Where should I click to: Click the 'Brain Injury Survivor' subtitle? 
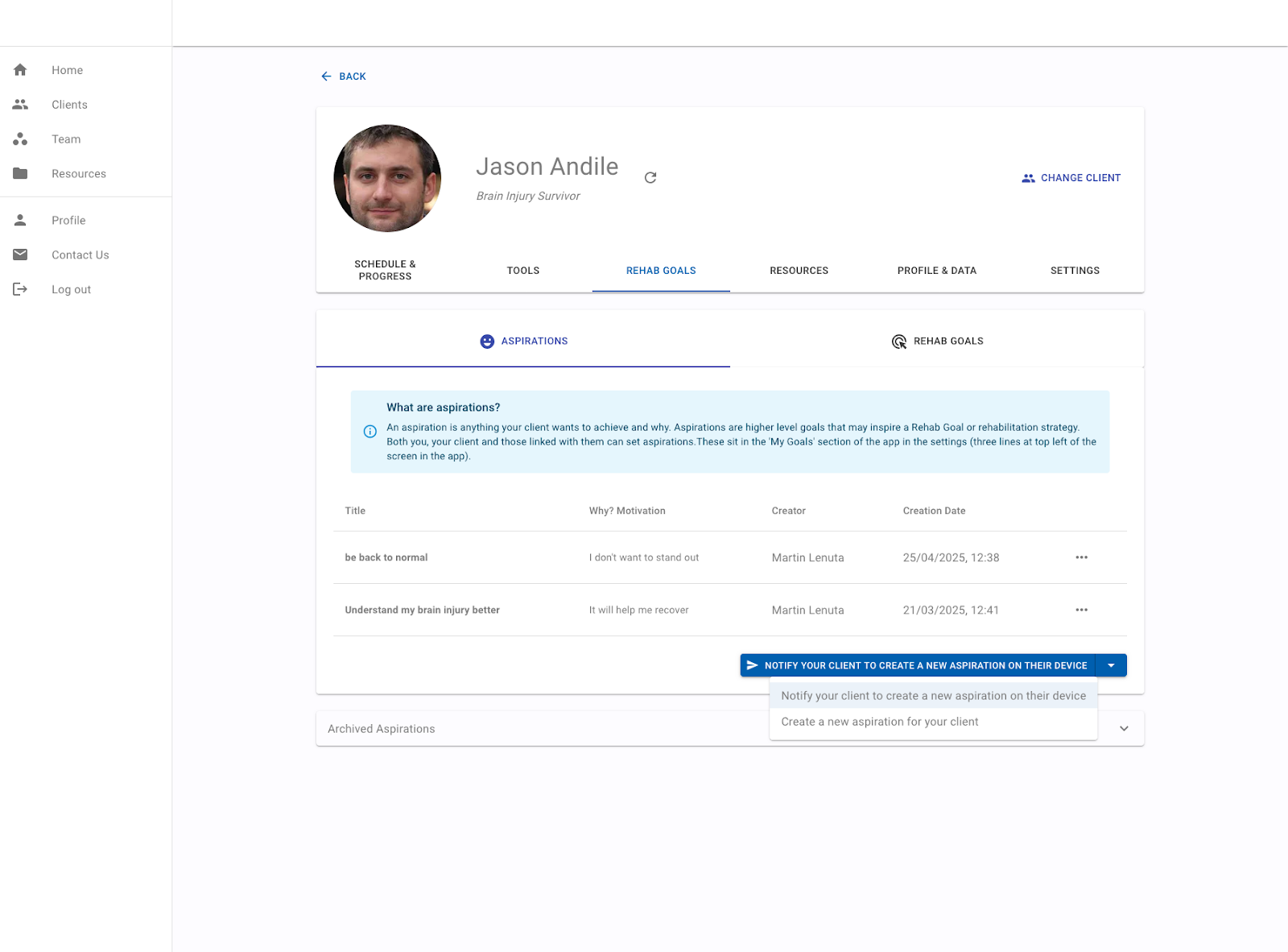[x=528, y=196]
